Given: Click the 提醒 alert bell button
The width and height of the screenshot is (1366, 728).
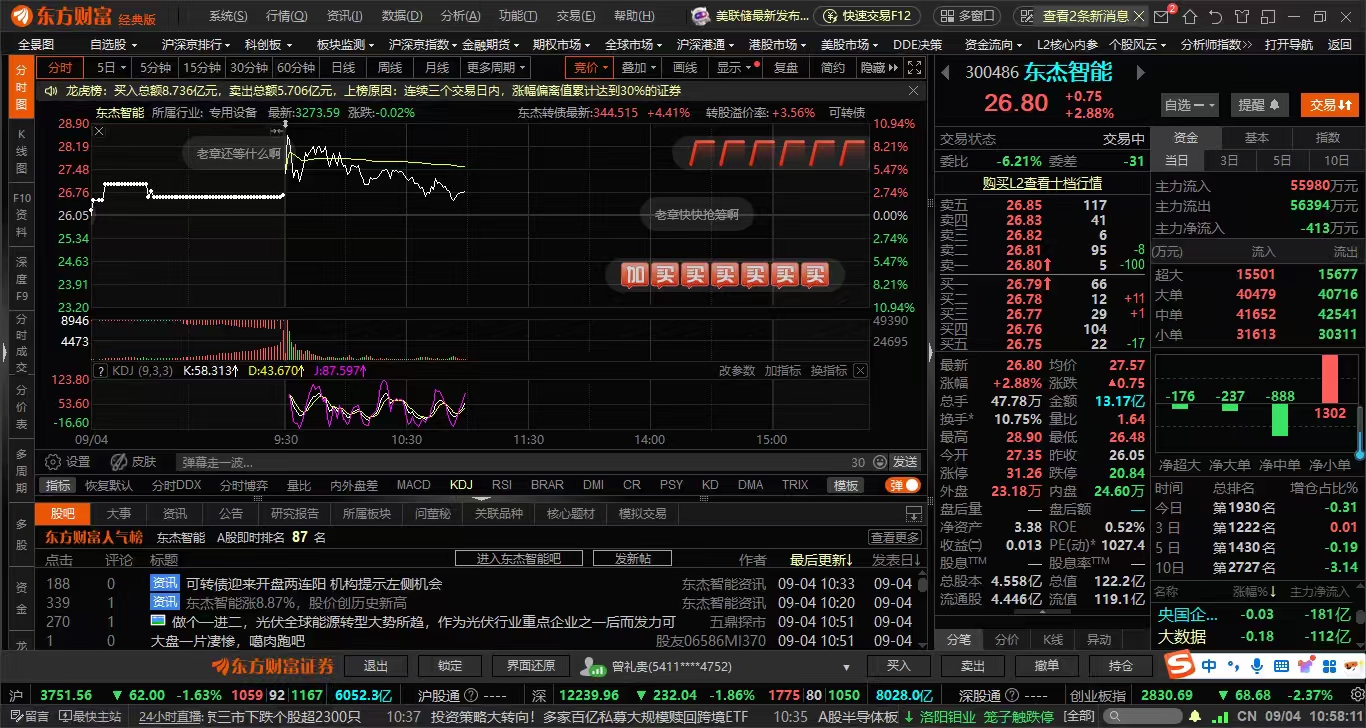Looking at the screenshot, I should pyautogui.click(x=1259, y=105).
